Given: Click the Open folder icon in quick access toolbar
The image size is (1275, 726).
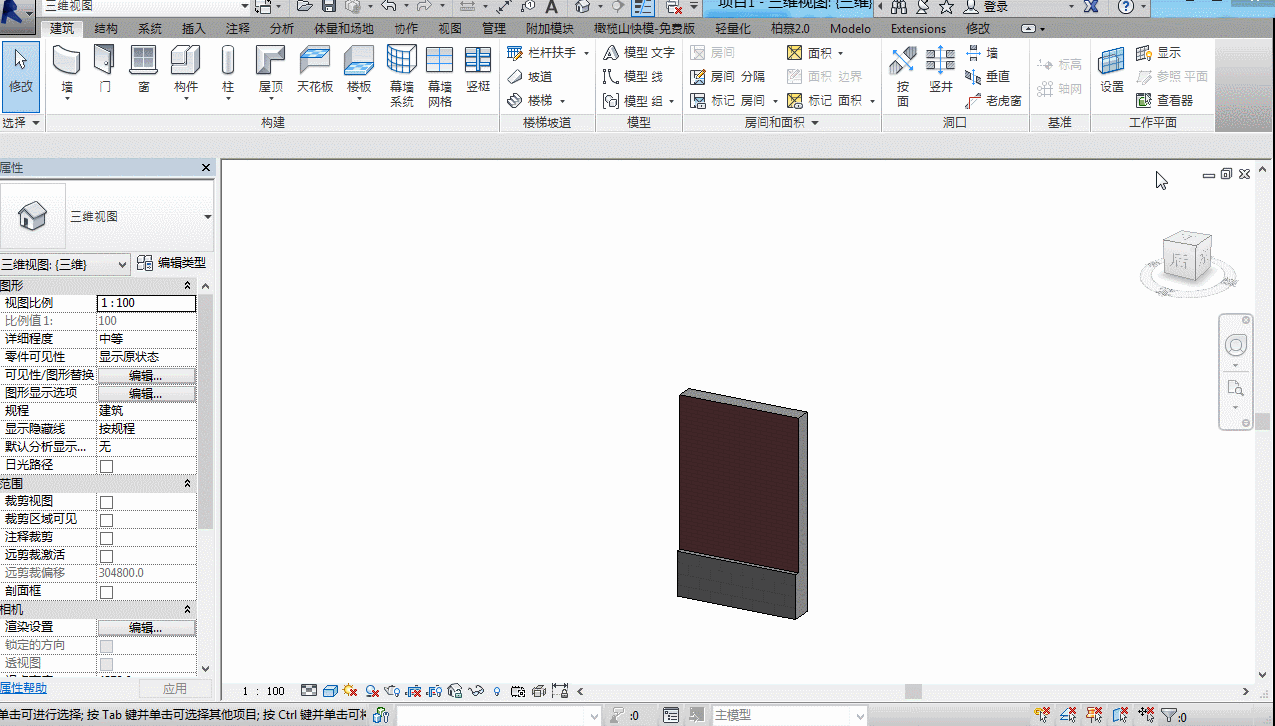Looking at the screenshot, I should click(306, 6).
